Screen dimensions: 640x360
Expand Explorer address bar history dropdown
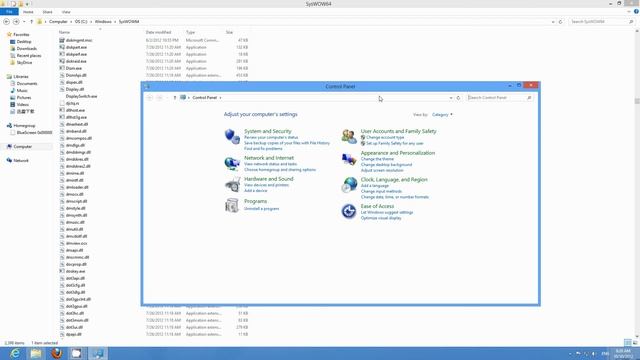(x=553, y=22)
